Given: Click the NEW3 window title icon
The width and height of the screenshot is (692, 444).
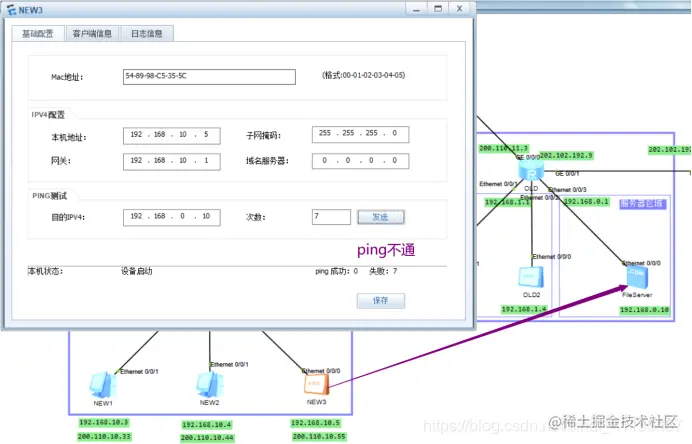Looking at the screenshot, I should point(11,10).
